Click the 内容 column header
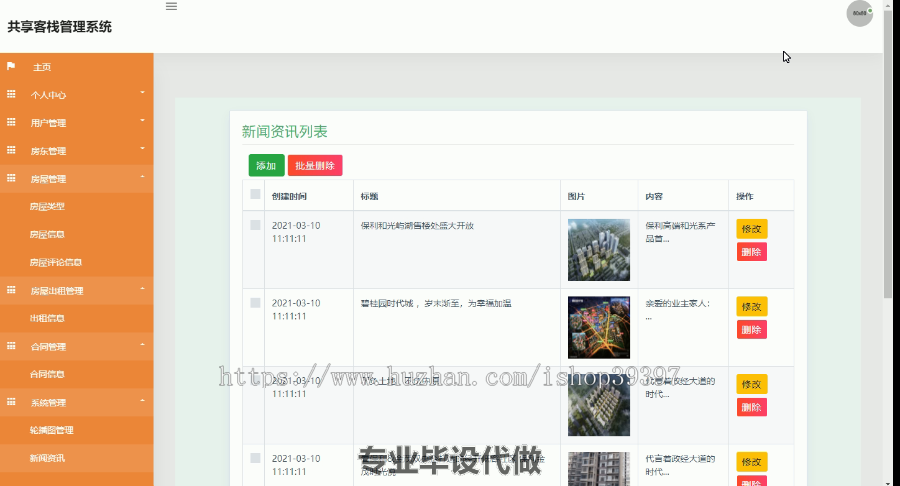 [x=654, y=196]
